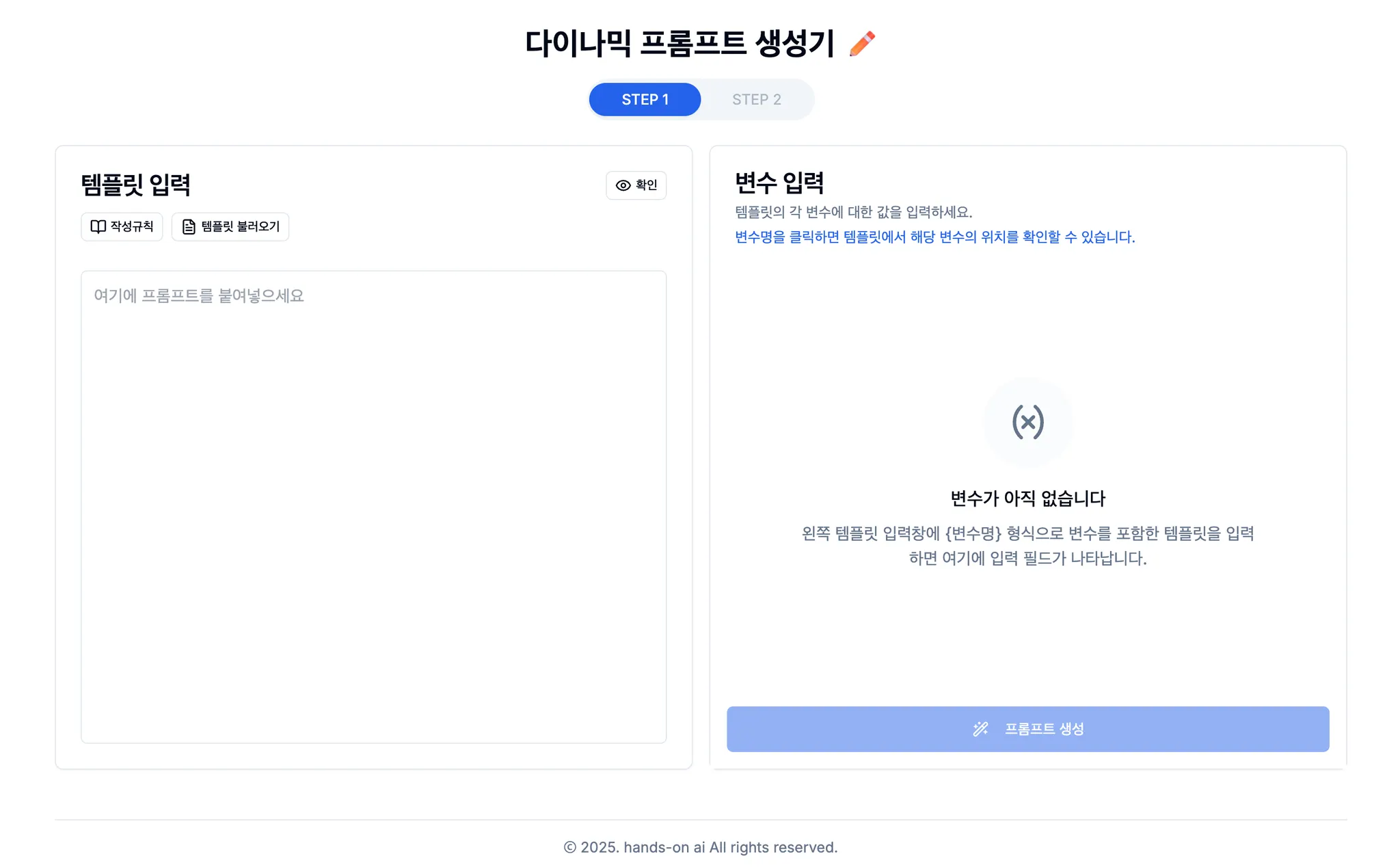
Task: Click the eye icon in 확인 button
Action: (x=623, y=185)
